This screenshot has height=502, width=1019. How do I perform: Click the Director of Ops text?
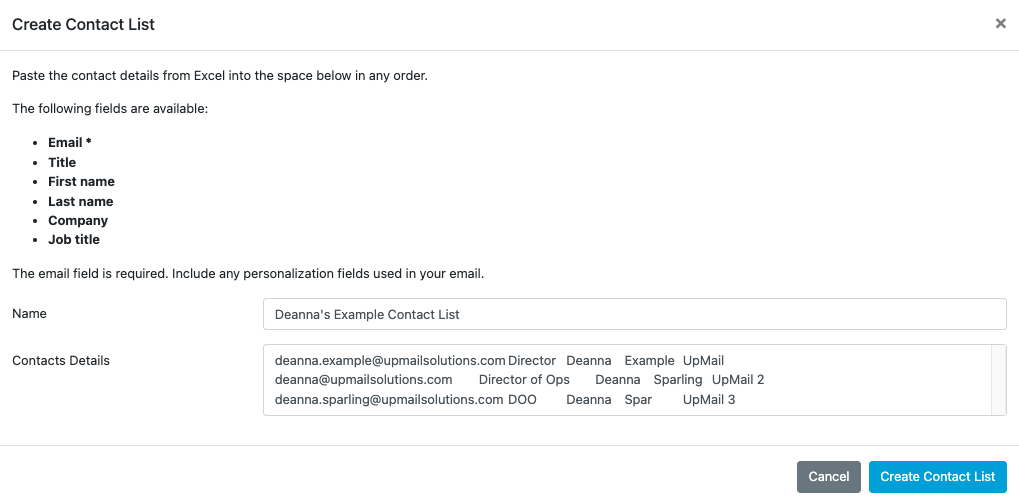(524, 380)
